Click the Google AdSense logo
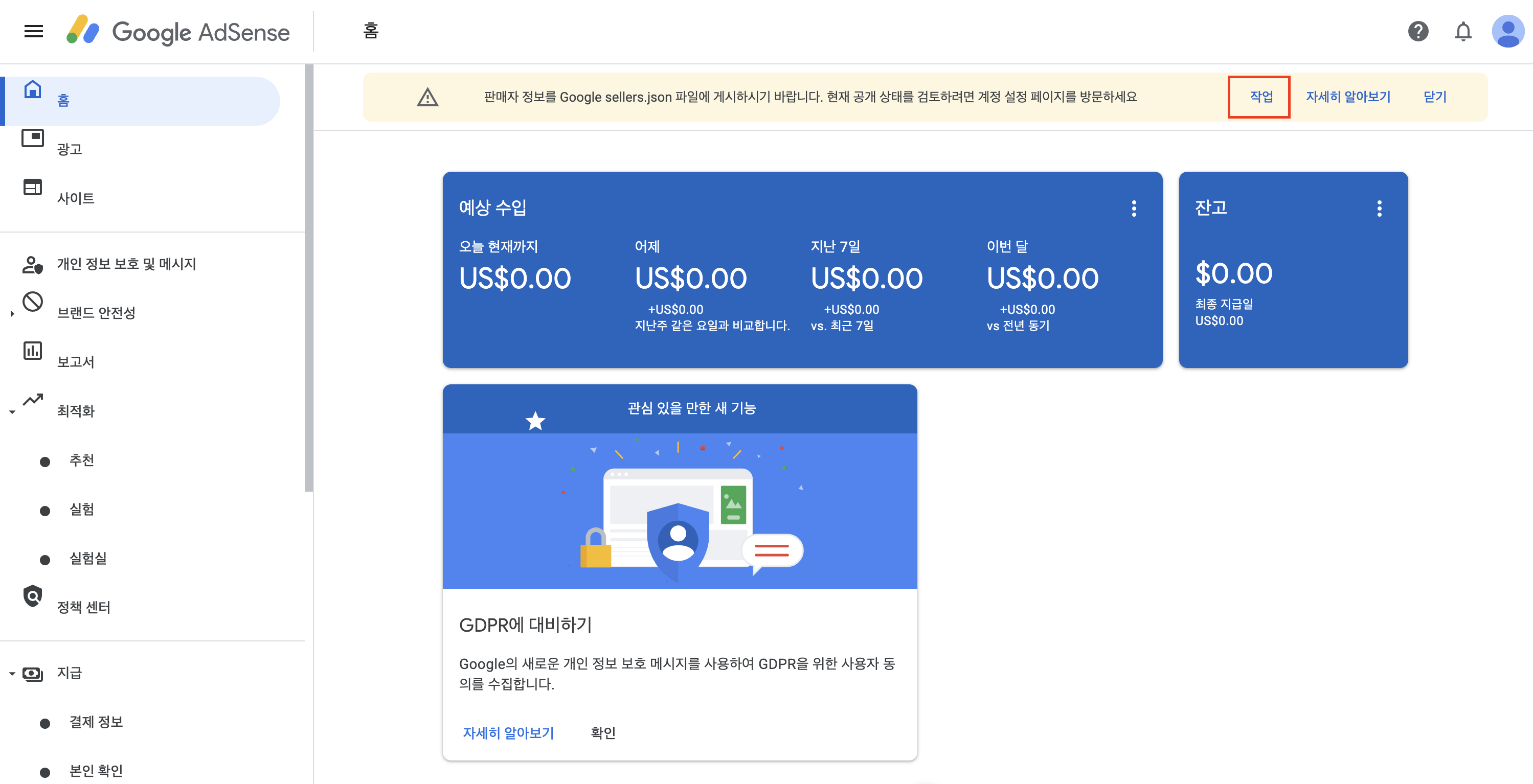Screen dimensions: 1533x784 point(178,32)
